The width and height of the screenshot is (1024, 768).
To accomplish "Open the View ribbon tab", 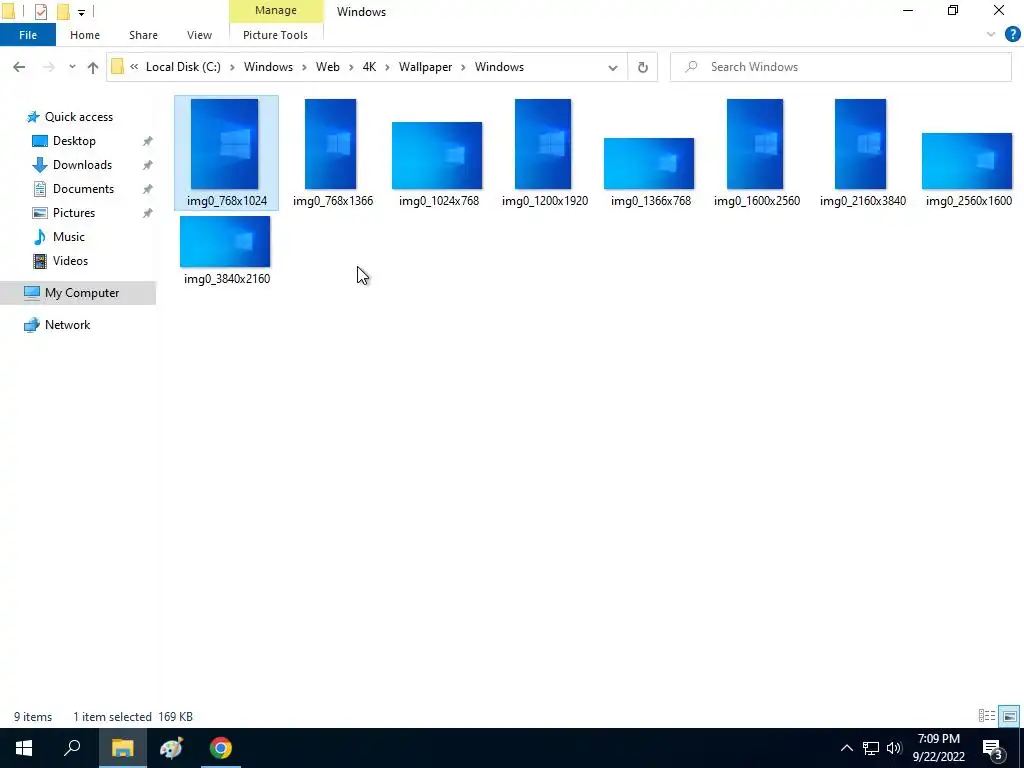I will (x=199, y=35).
